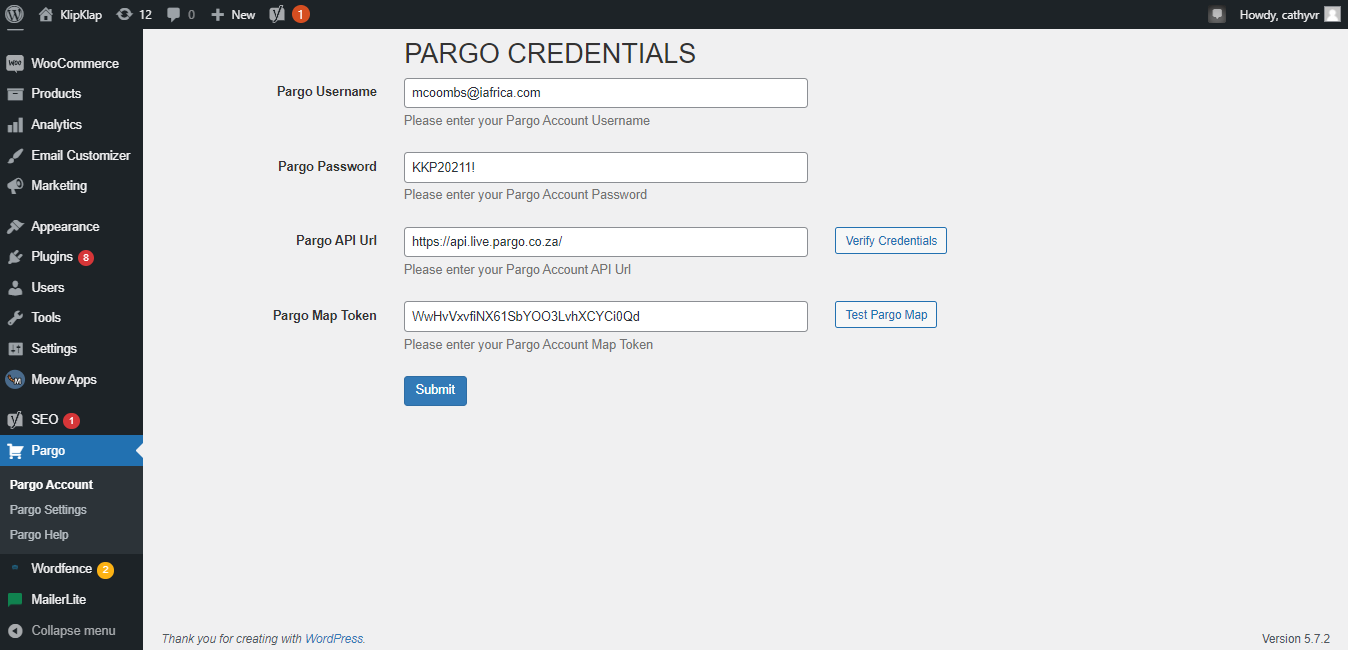This screenshot has height=650, width=1348.
Task: Click the Users icon in the sidebar
Action: (16, 287)
